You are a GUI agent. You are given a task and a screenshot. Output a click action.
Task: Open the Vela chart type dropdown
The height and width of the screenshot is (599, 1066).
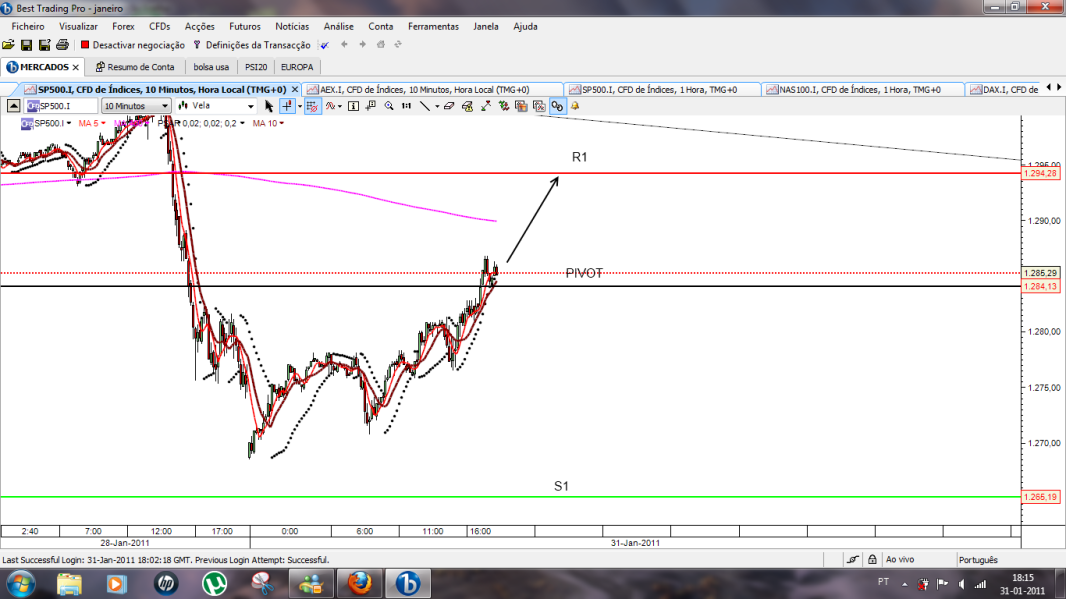point(216,106)
